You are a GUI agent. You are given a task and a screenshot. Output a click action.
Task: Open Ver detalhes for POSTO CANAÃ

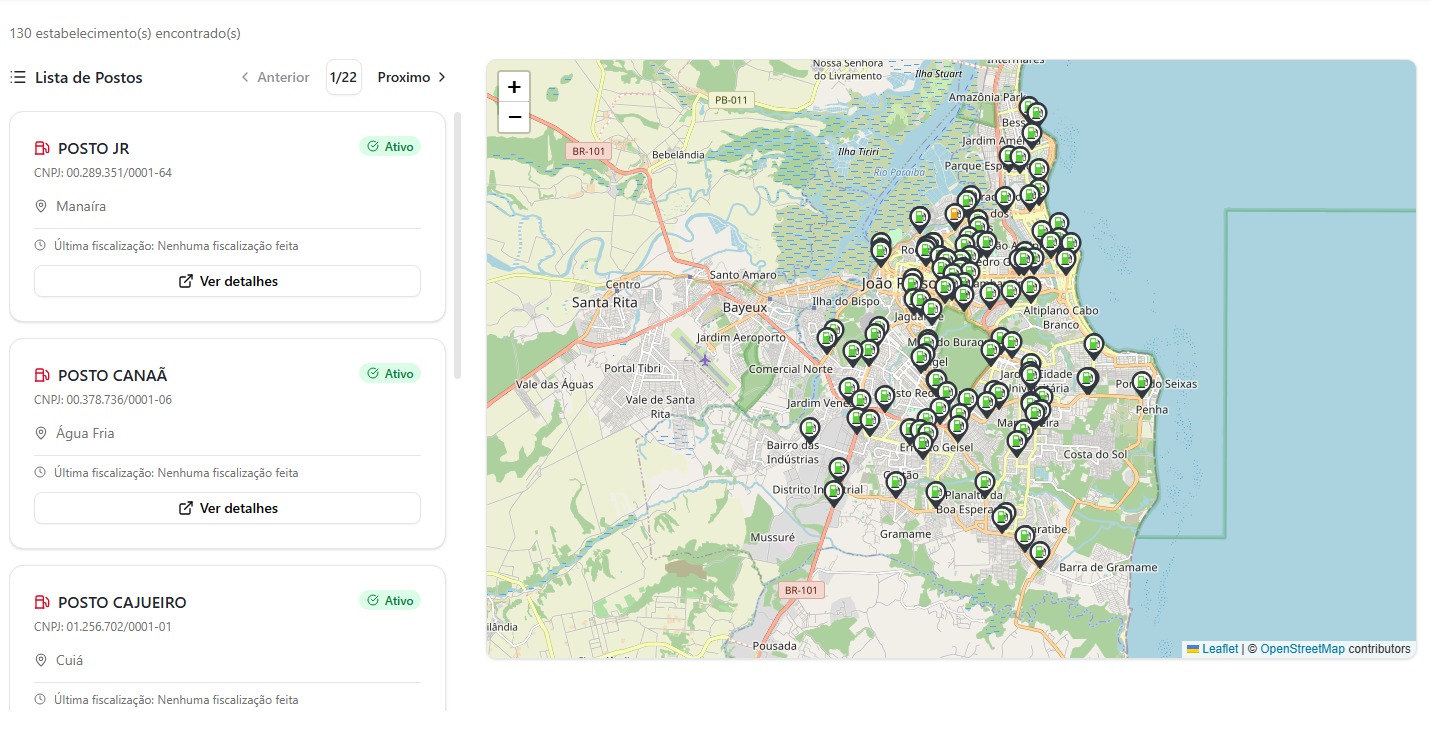pos(227,508)
